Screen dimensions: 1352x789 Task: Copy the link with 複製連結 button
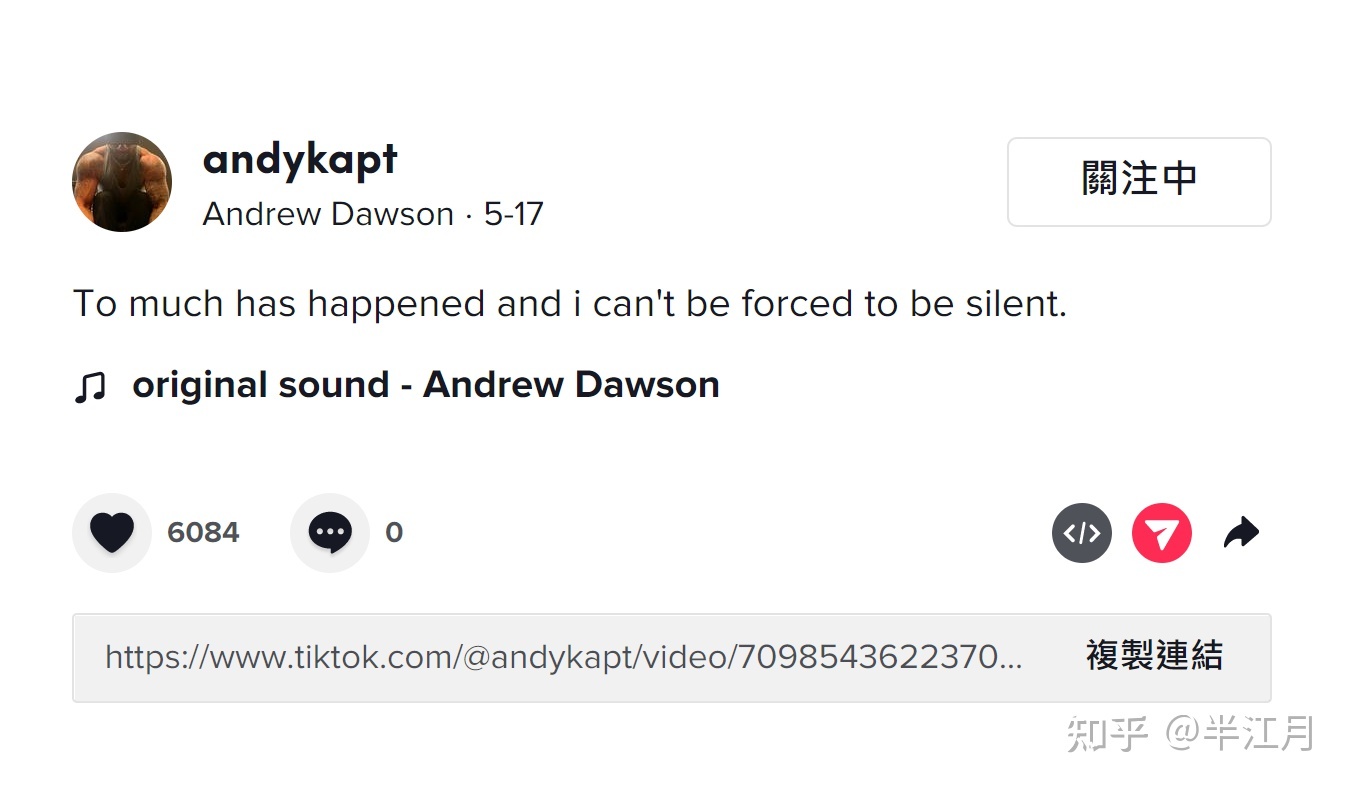point(1154,657)
